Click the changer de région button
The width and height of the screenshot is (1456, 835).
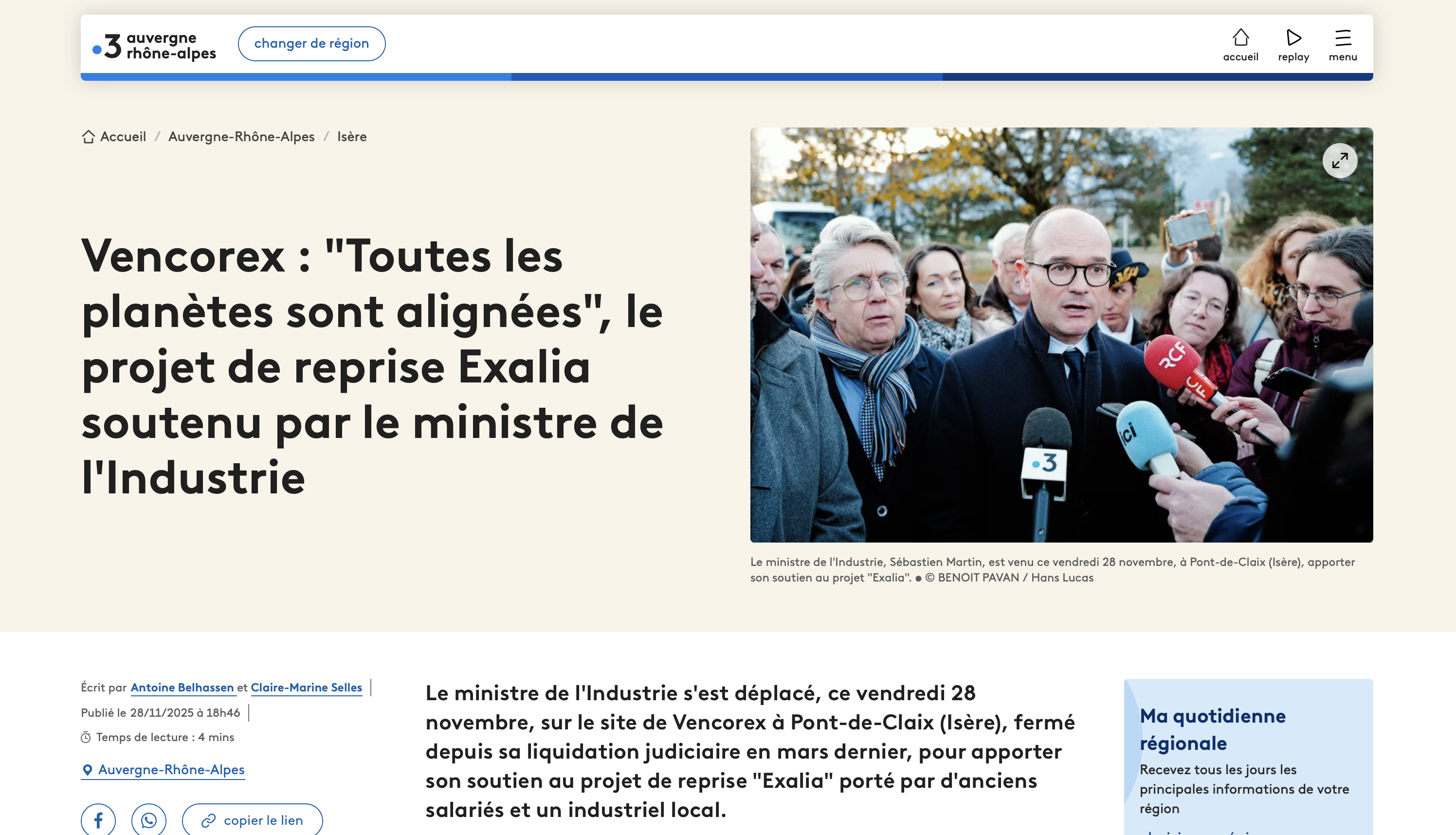311,44
